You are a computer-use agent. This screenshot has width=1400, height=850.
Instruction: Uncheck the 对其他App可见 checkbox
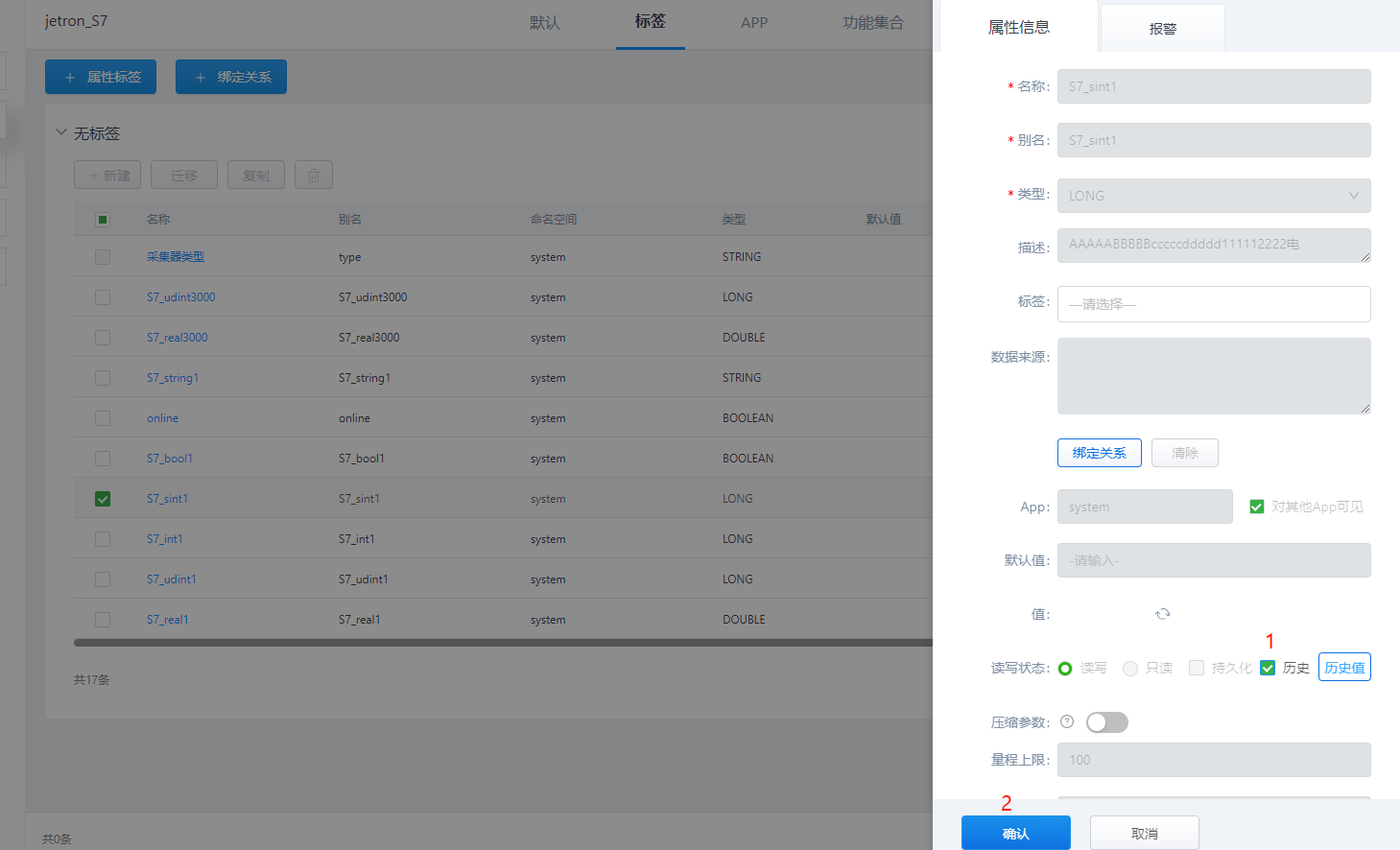tap(1257, 507)
